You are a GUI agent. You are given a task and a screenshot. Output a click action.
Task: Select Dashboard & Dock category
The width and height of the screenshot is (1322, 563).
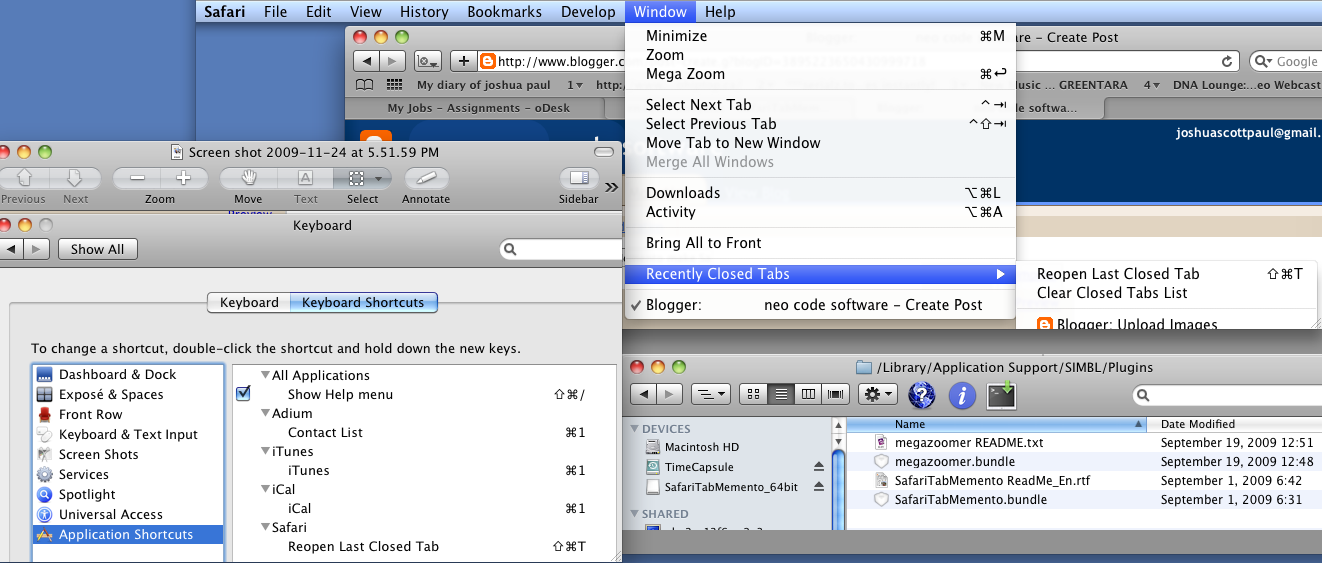tap(127, 375)
